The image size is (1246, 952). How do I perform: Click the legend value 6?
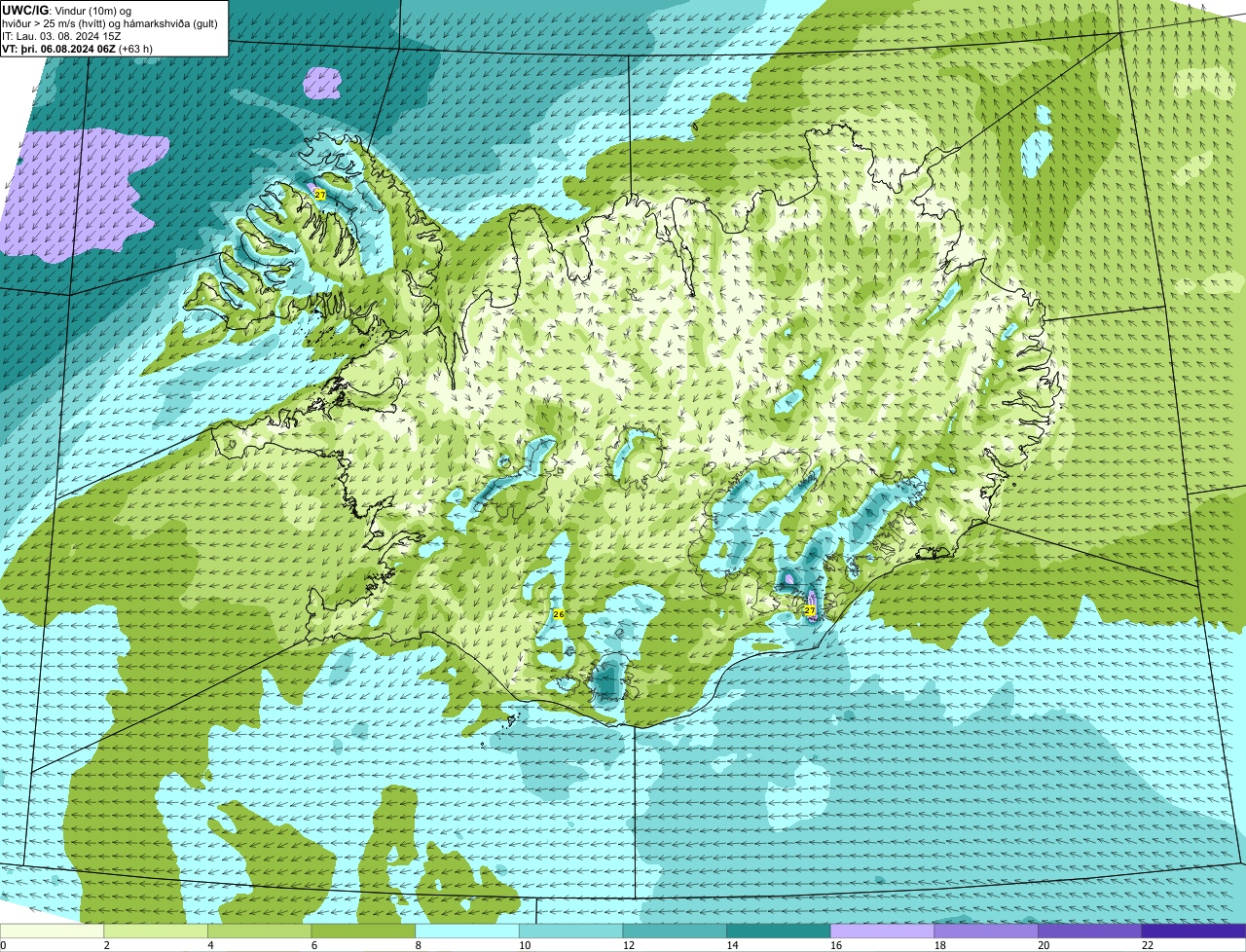coord(314,945)
